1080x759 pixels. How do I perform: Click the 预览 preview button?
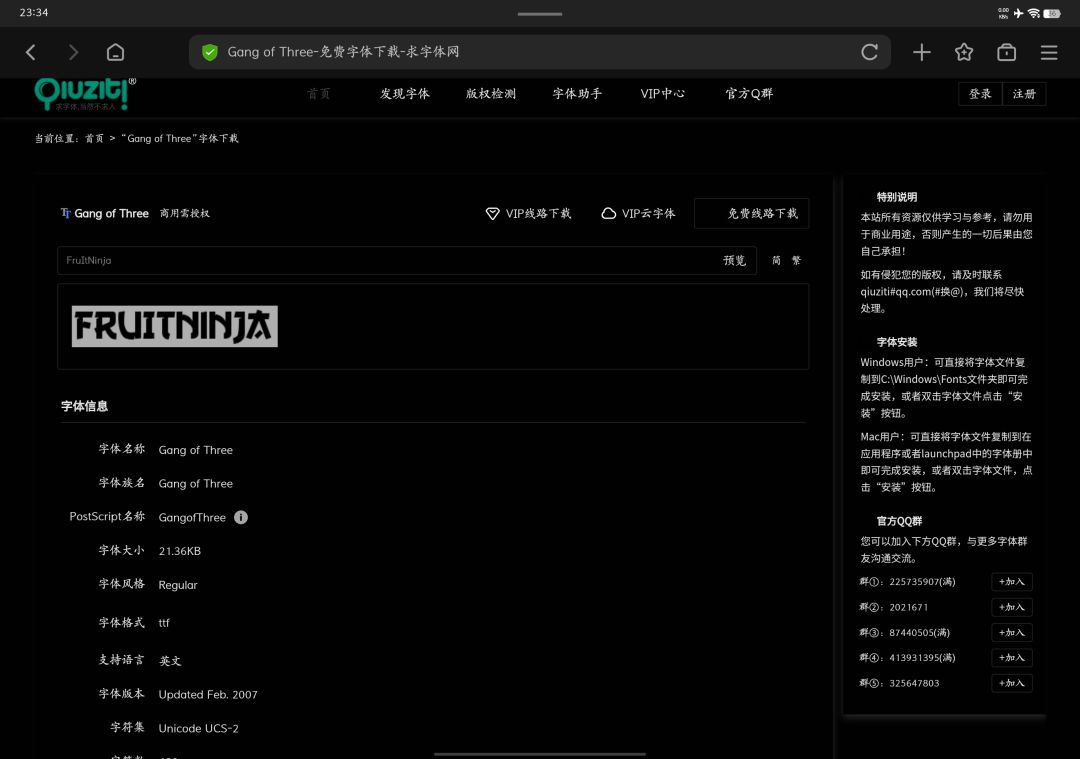[734, 260]
